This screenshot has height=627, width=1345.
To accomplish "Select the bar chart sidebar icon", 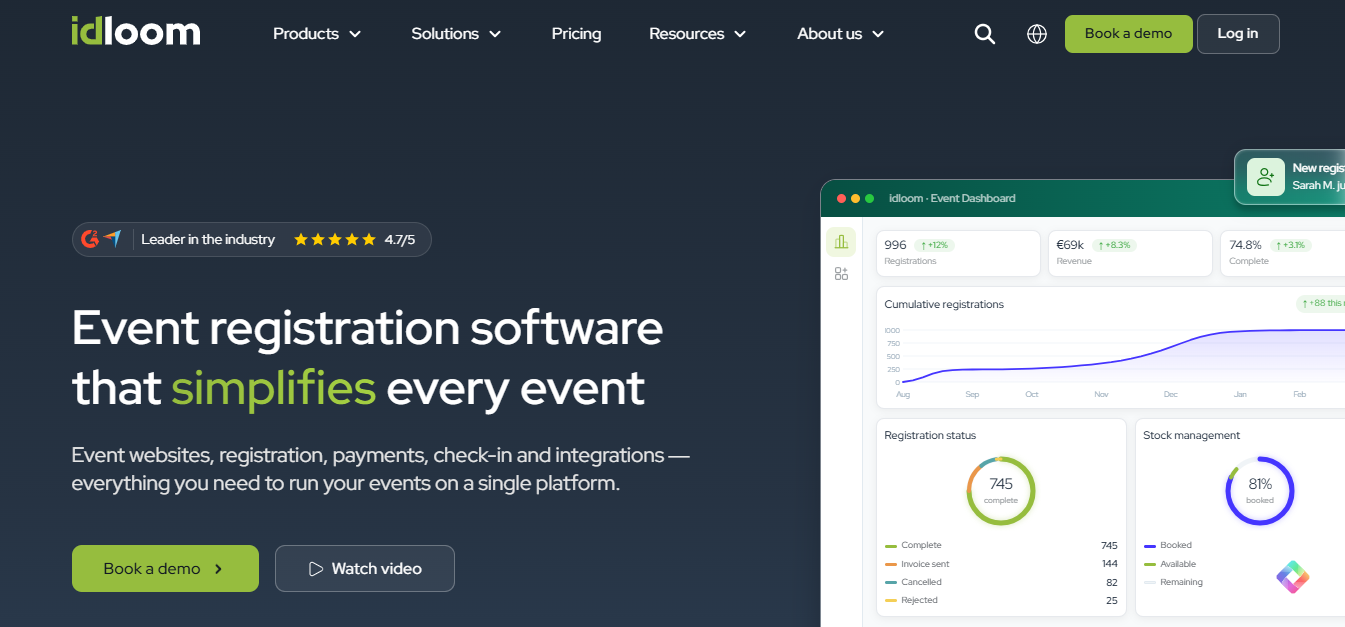I will [x=841, y=242].
